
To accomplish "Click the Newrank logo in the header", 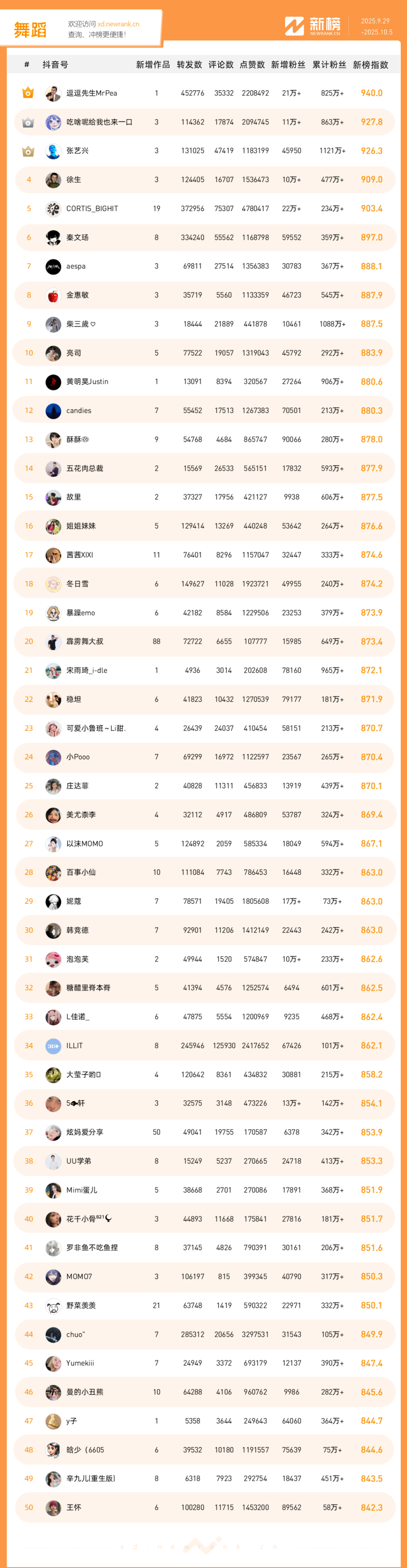I will (x=313, y=26).
